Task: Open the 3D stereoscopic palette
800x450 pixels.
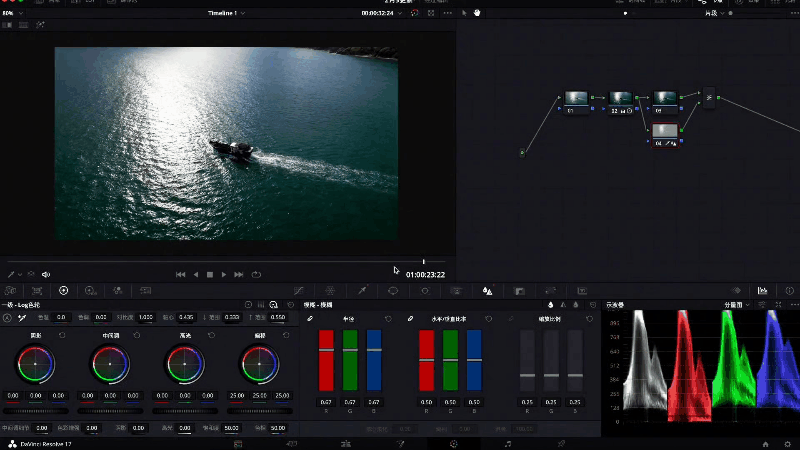Action: [582, 291]
